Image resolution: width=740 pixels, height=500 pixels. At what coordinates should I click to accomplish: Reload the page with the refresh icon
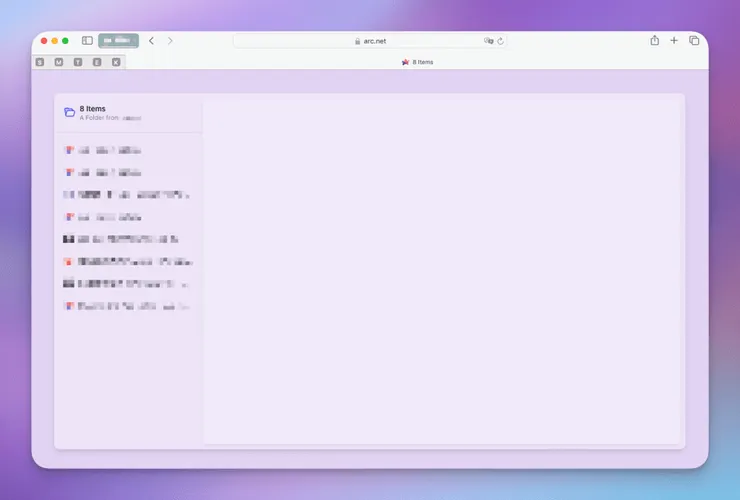pyautogui.click(x=500, y=41)
